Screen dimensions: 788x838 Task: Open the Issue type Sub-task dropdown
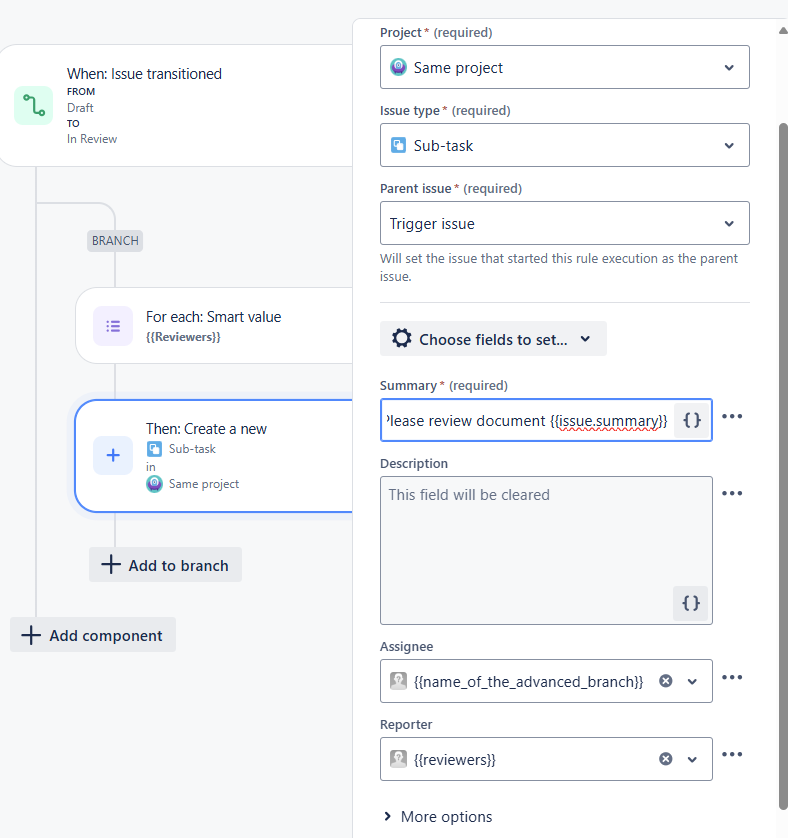point(564,145)
